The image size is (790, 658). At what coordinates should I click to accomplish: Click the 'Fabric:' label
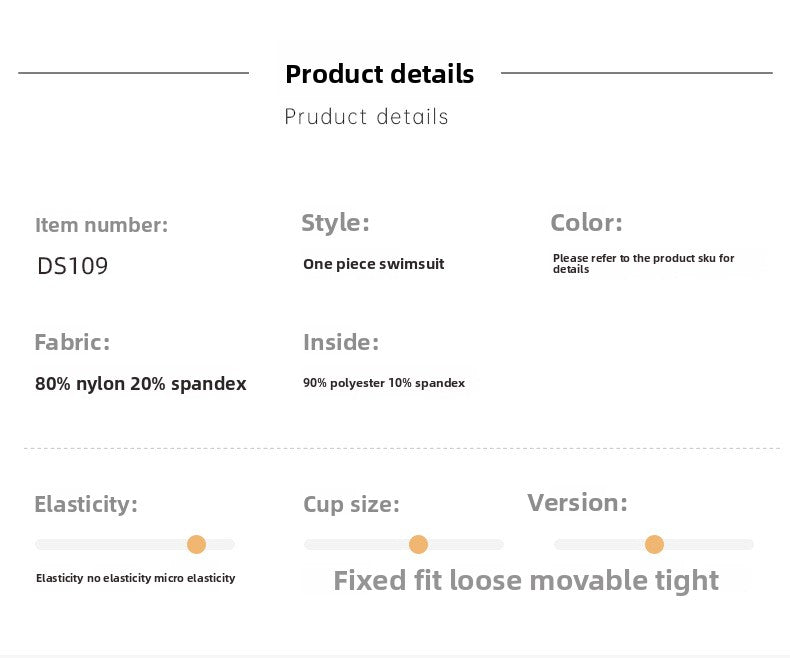click(72, 342)
